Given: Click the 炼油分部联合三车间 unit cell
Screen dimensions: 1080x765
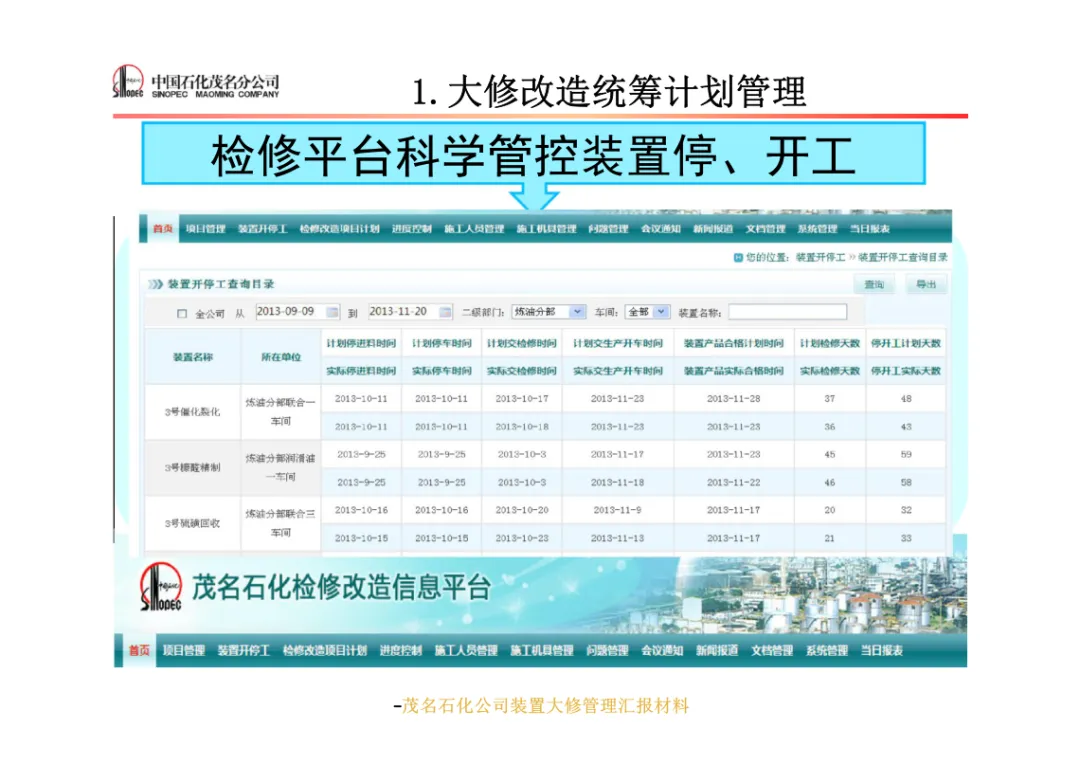Looking at the screenshot, I should [x=280, y=523].
